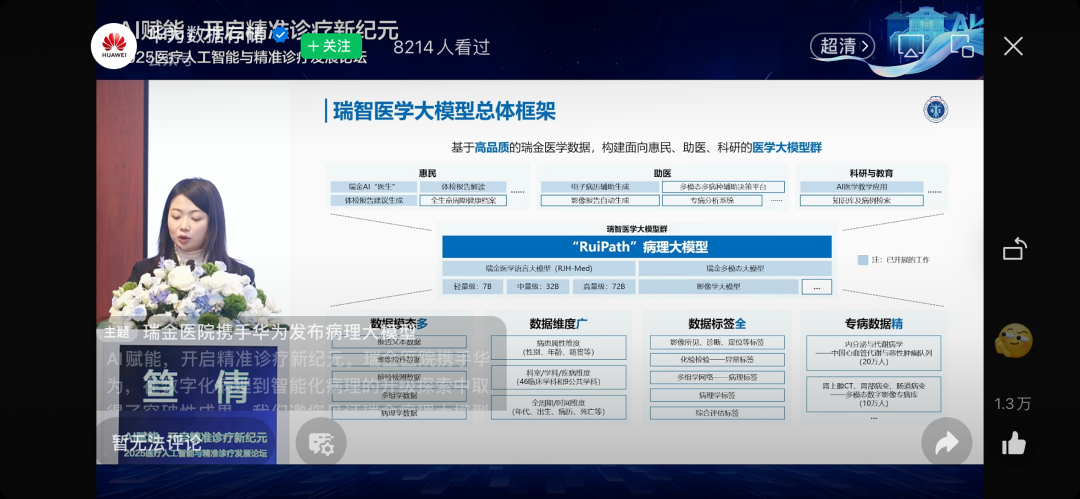Image resolution: width=1080 pixels, height=499 pixels.
Task: Tap the 科研与教育 column heading
Action: tap(871, 173)
